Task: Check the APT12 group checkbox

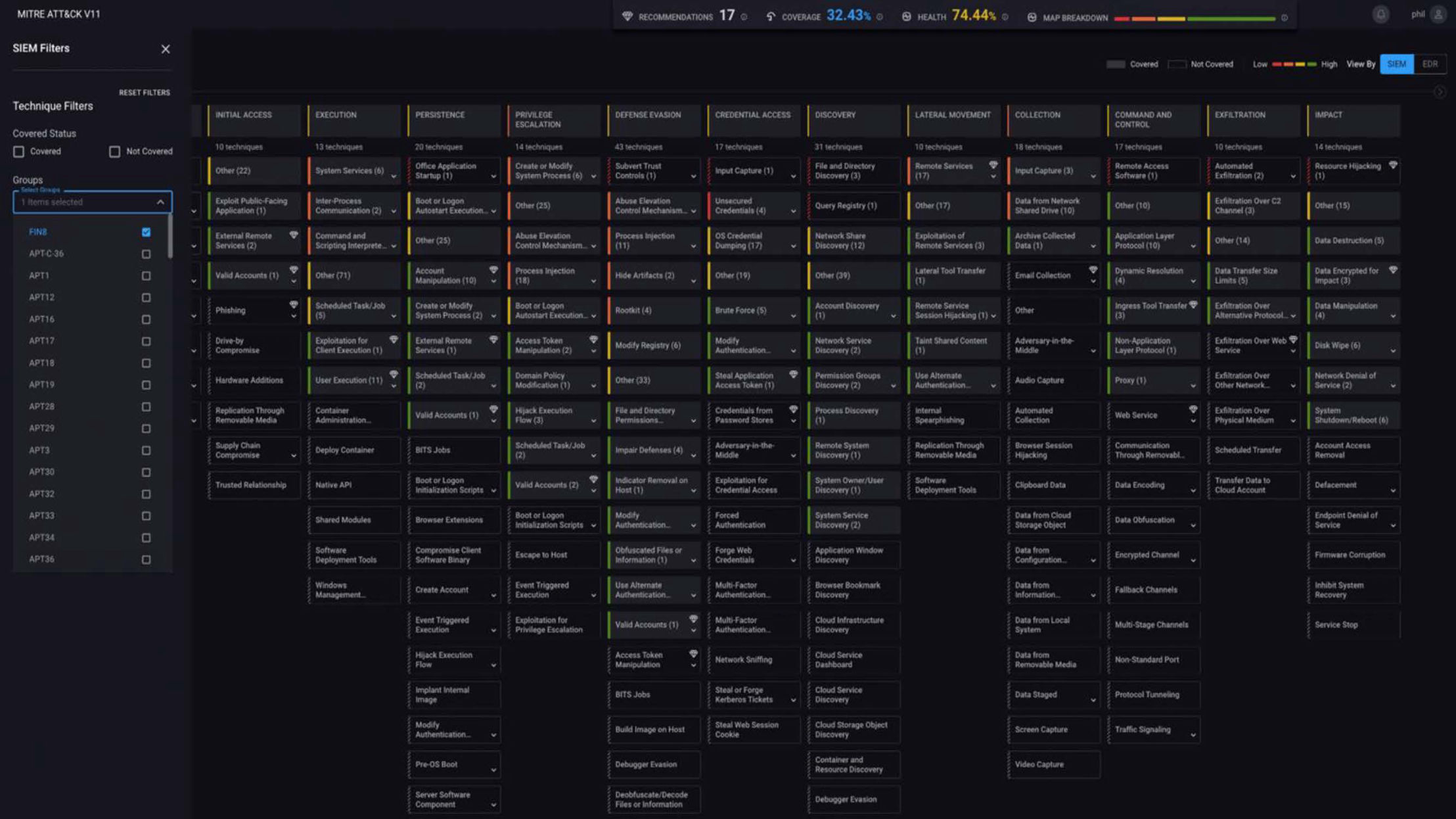Action: [x=146, y=298]
